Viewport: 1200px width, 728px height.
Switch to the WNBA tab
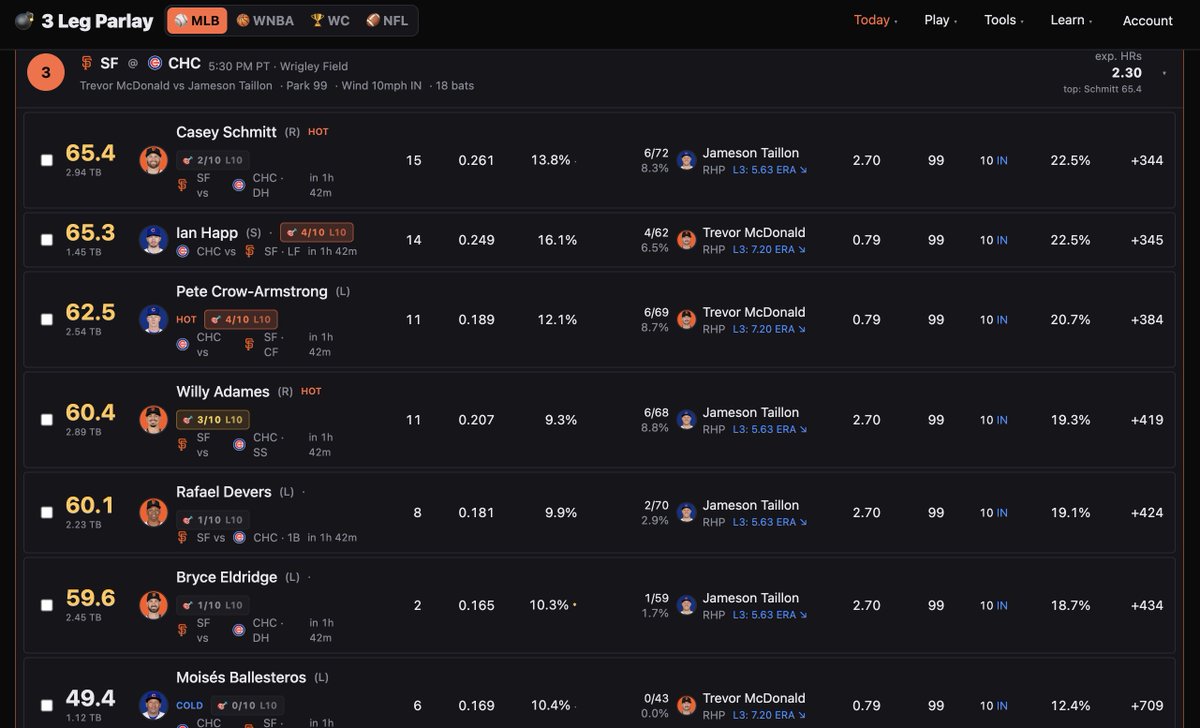266,20
